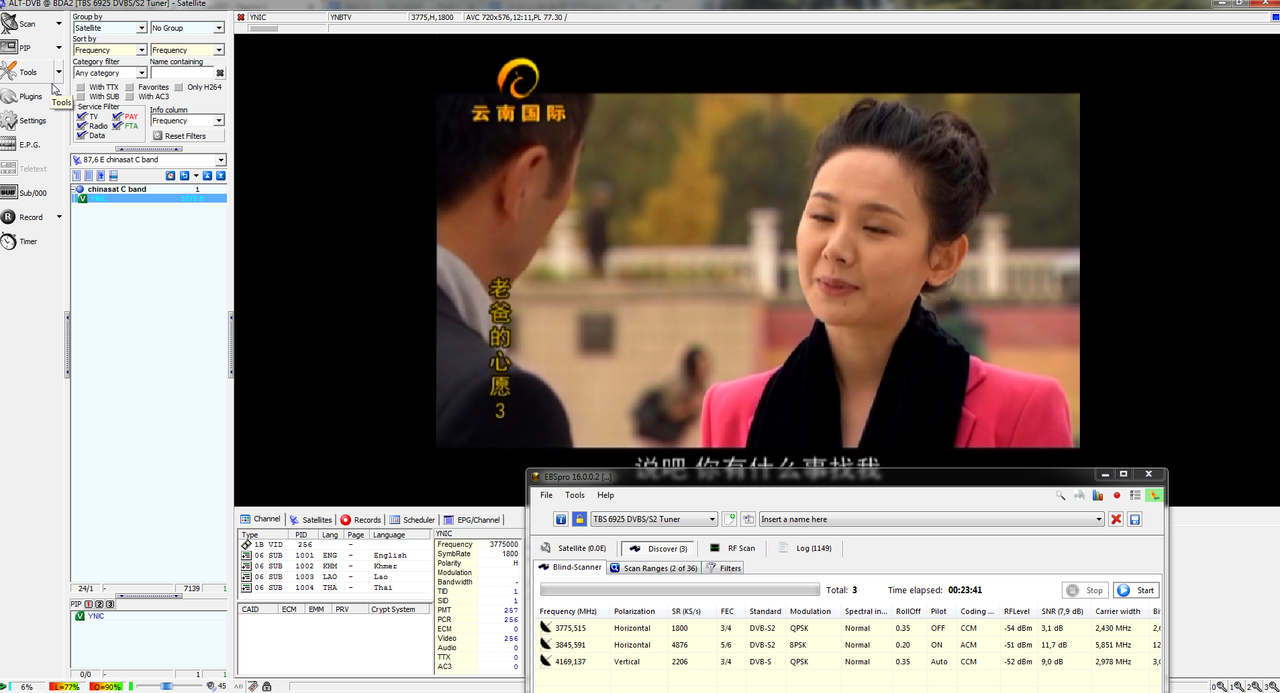Expand the Scan button dropdown arrow
1280x693 pixels.
click(x=59, y=23)
